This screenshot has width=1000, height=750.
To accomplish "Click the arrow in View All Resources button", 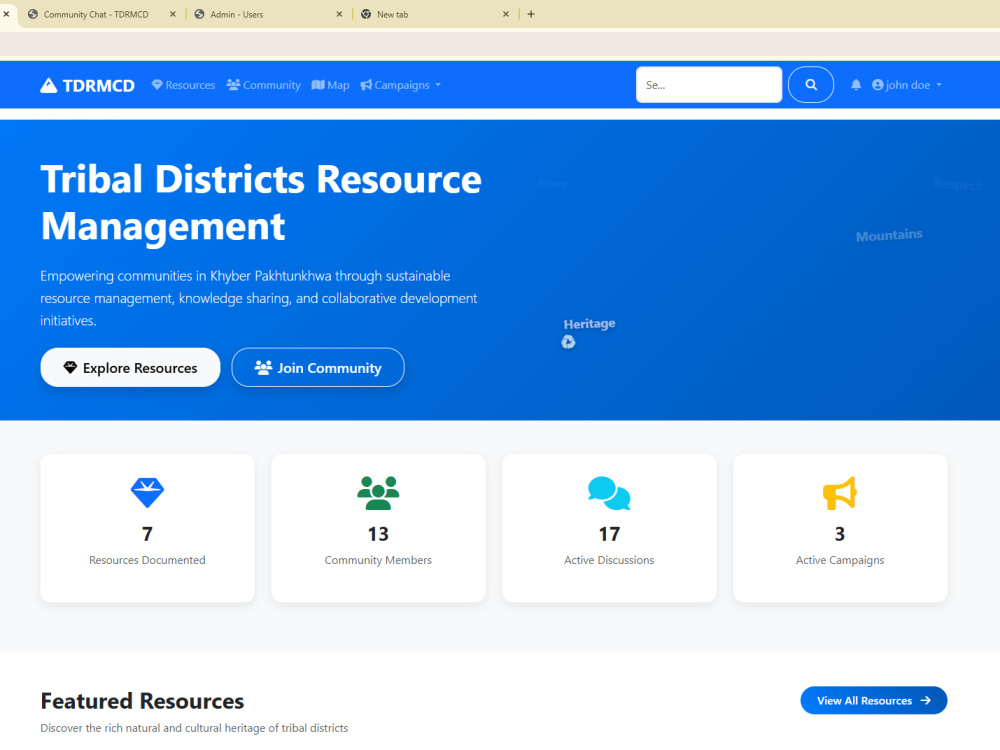I will [x=925, y=700].
